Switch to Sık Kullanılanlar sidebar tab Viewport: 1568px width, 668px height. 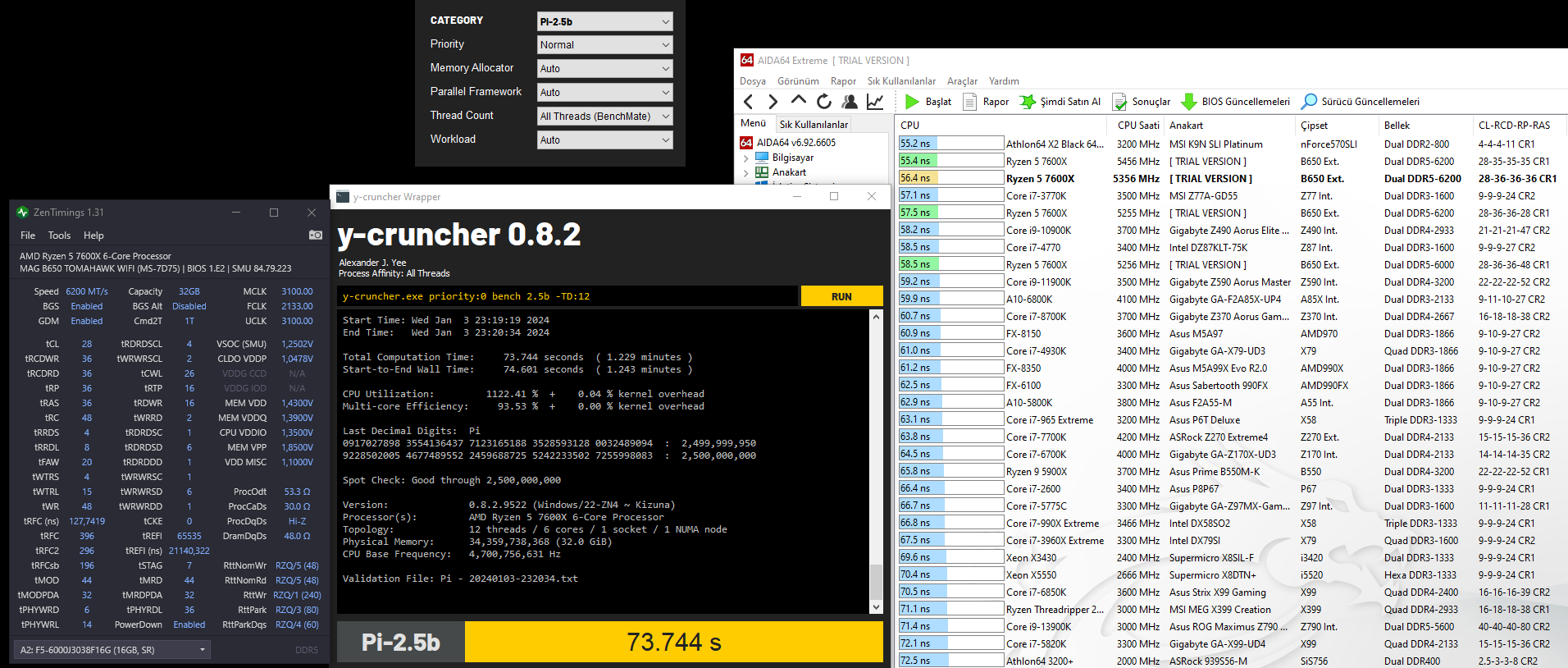pos(814,125)
